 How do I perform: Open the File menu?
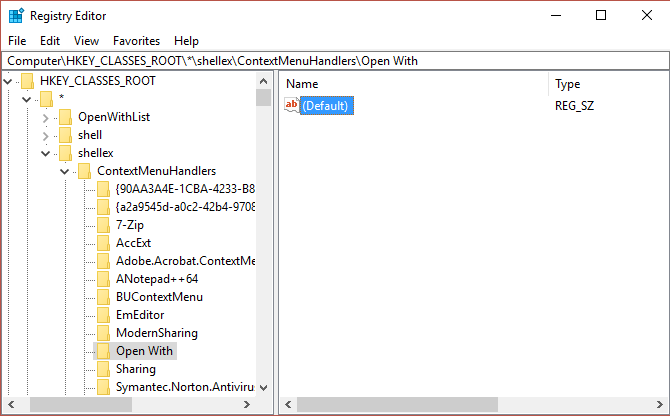[x=18, y=41]
